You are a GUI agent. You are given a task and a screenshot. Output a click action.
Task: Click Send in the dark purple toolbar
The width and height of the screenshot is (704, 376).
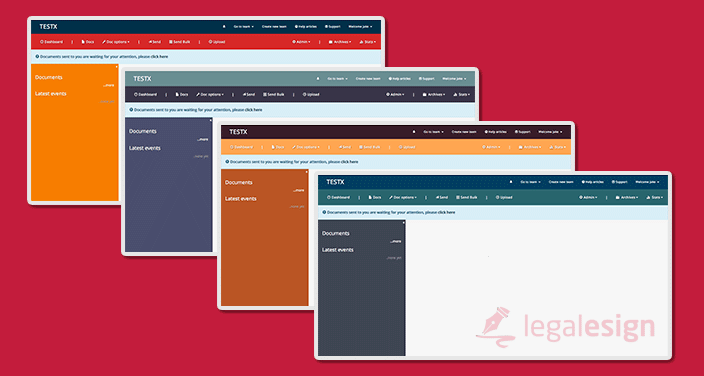coord(249,94)
